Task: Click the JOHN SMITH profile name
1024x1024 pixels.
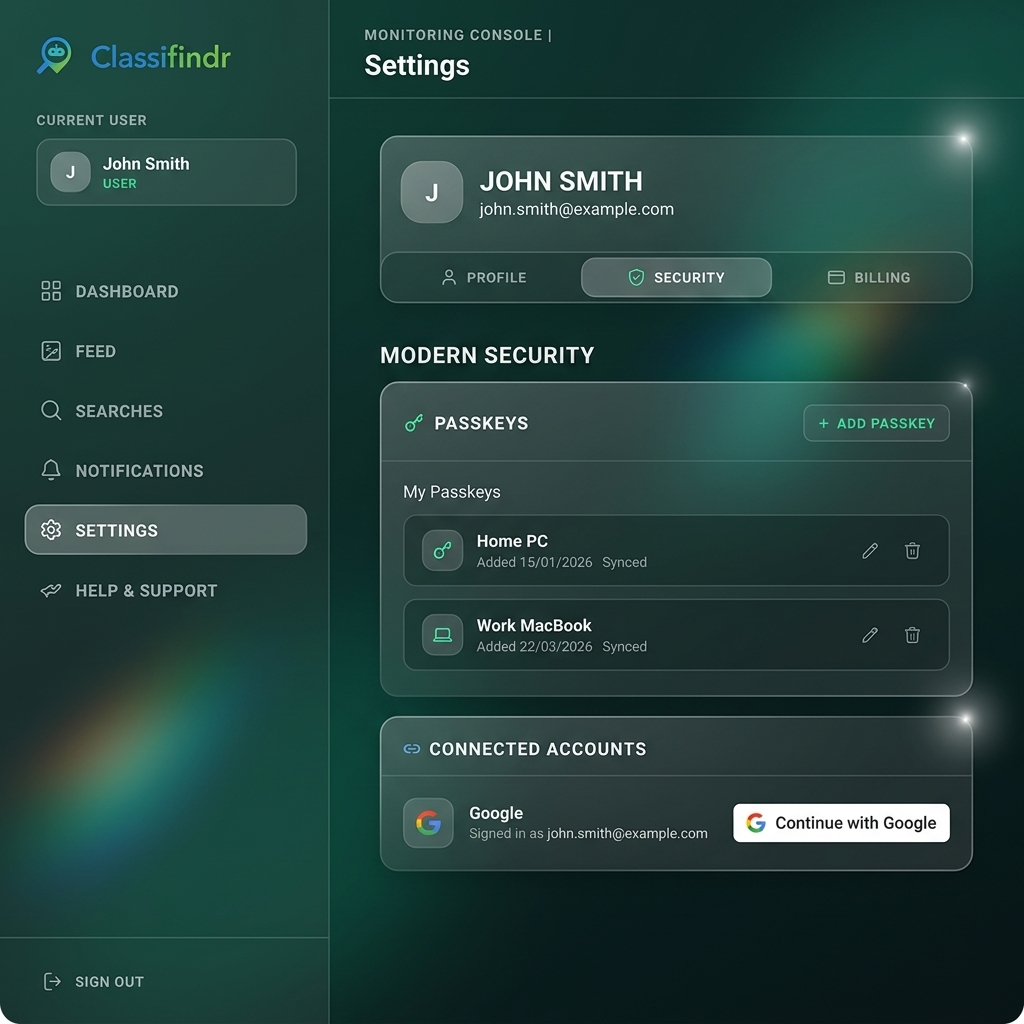Action: coord(561,181)
